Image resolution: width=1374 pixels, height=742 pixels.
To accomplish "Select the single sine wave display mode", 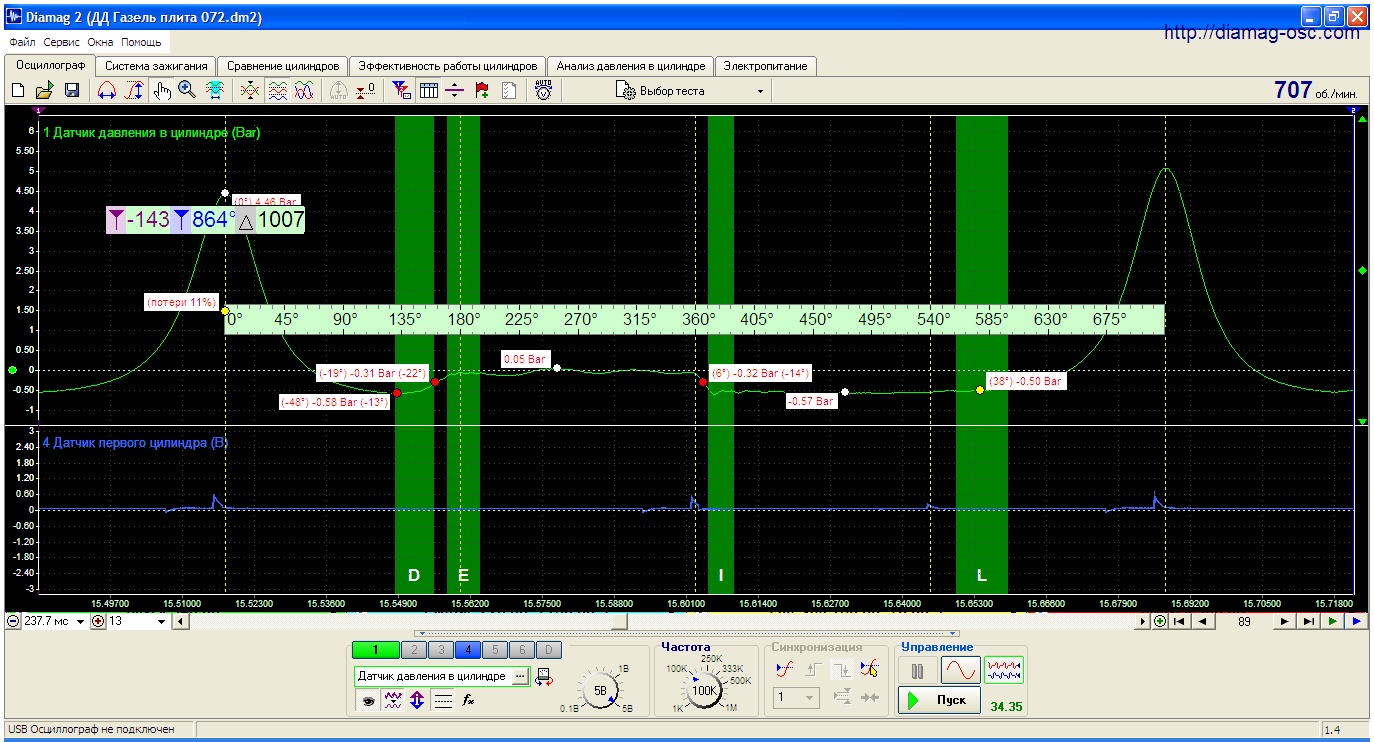I will (x=961, y=670).
